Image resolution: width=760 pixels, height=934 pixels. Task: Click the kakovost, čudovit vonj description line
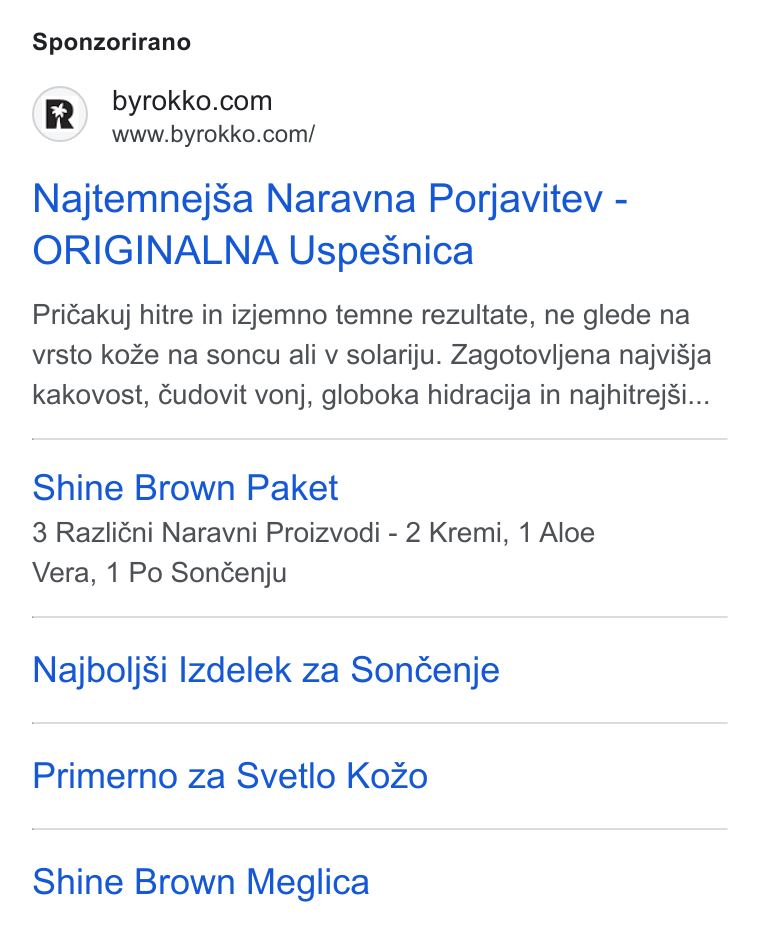tap(371, 395)
